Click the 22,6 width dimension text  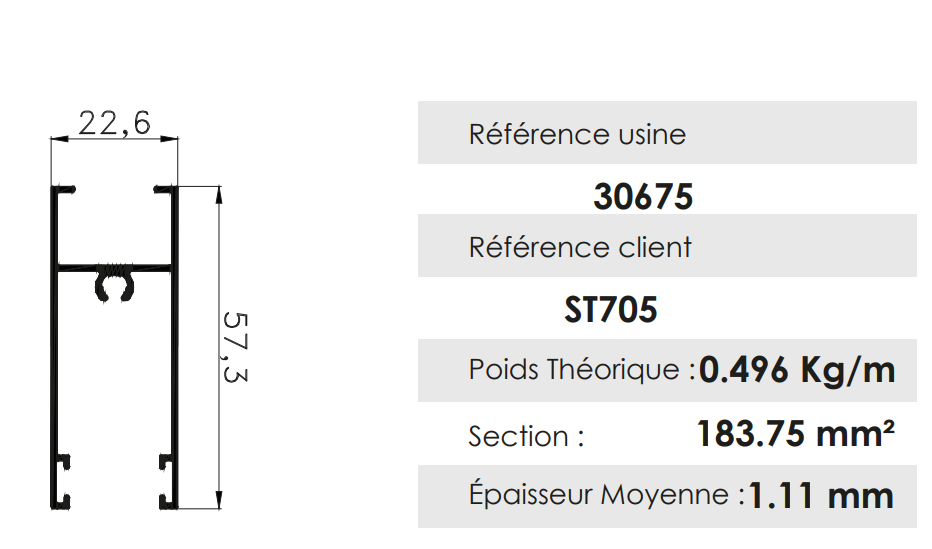coord(114,123)
